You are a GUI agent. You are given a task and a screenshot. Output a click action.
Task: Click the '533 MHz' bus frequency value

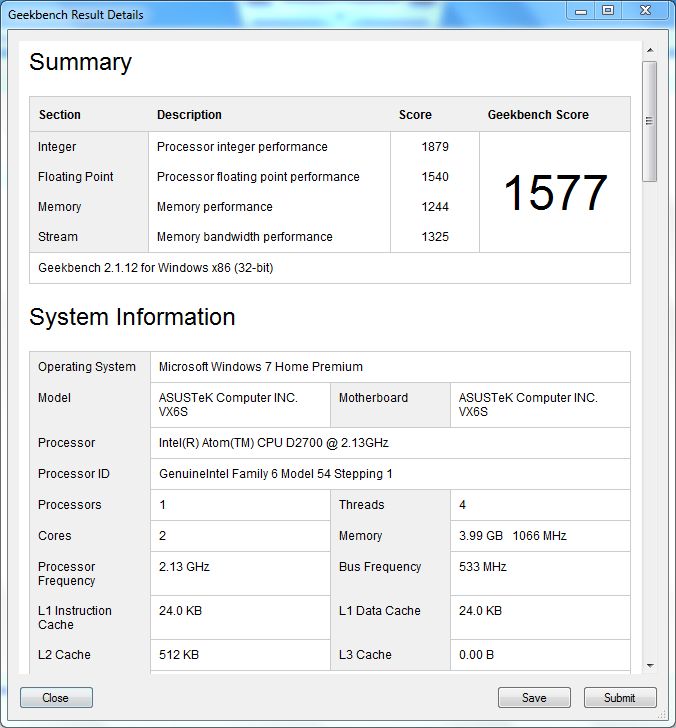click(482, 567)
